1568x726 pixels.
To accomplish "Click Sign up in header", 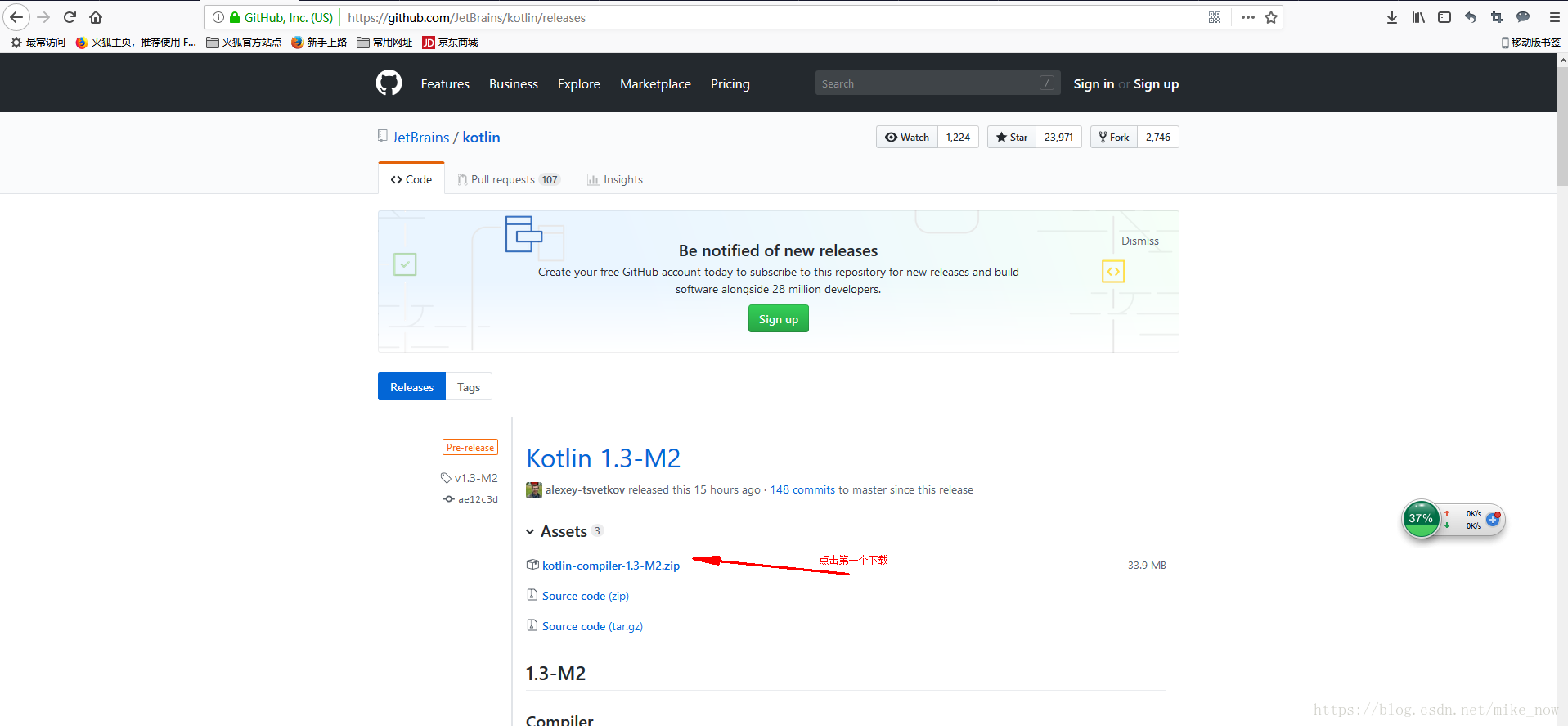I will 1156,83.
